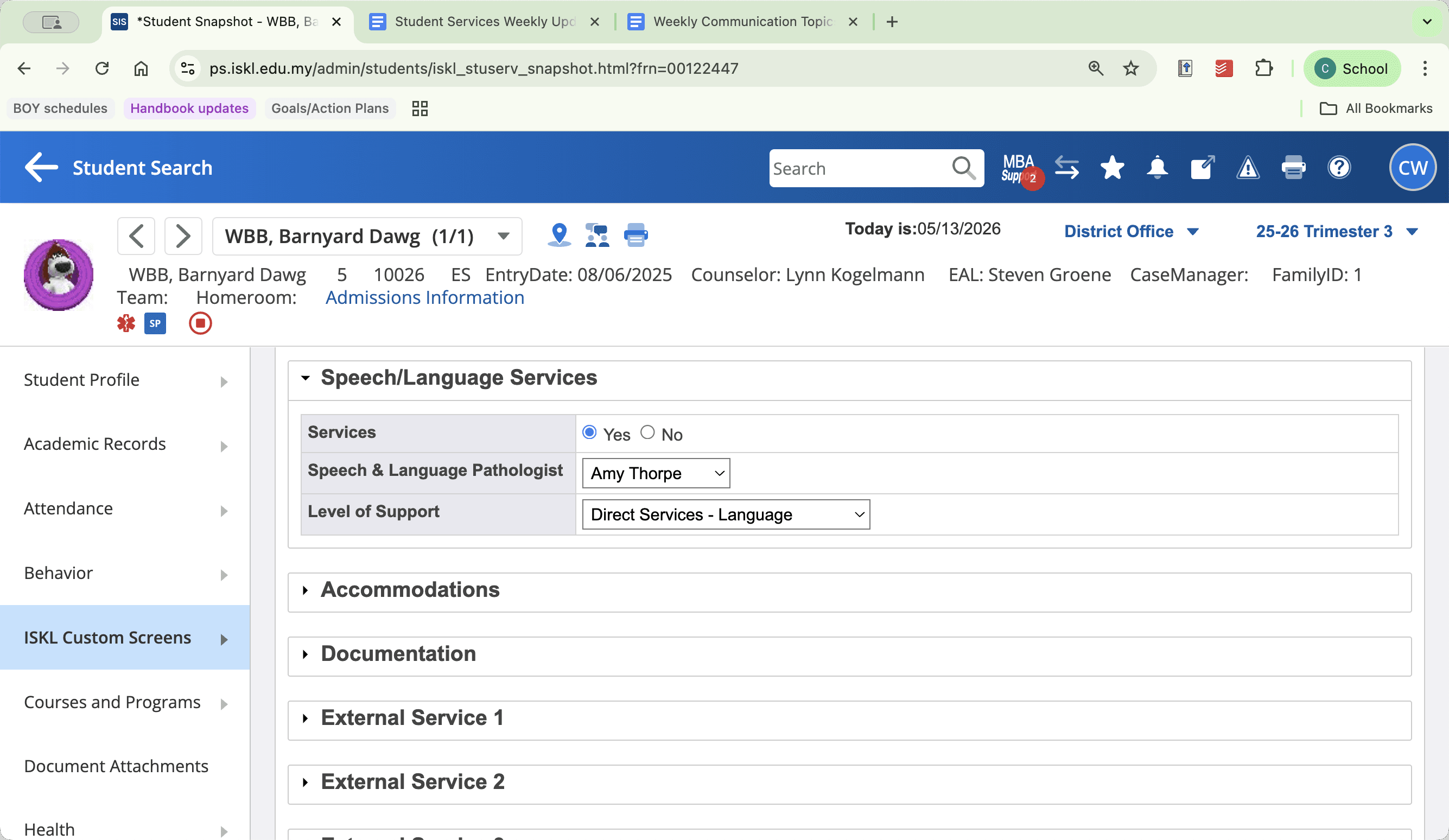This screenshot has height=840, width=1449.
Task: Open Academic Records sidebar menu
Action: point(125,444)
